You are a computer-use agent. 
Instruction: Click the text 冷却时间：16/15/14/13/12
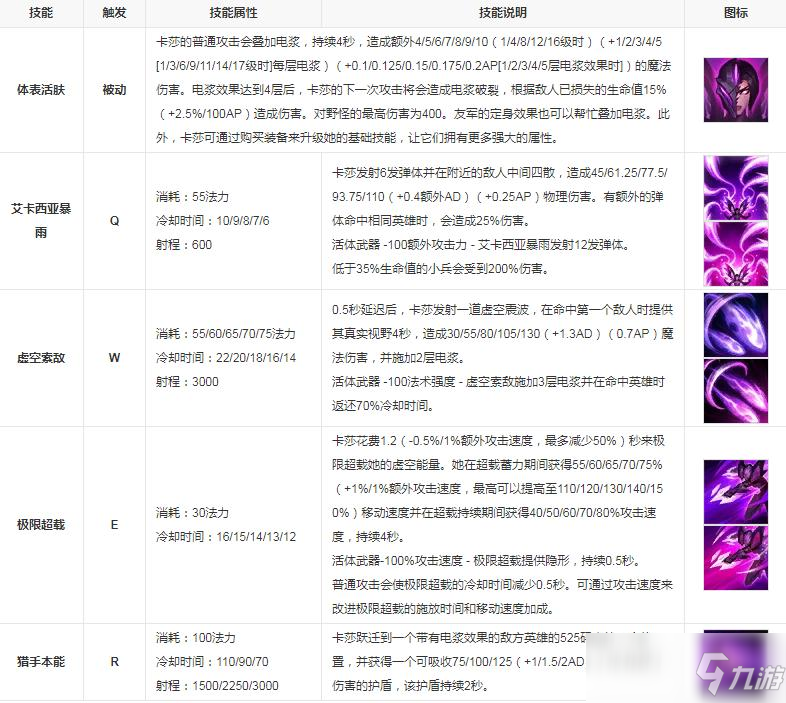point(226,537)
